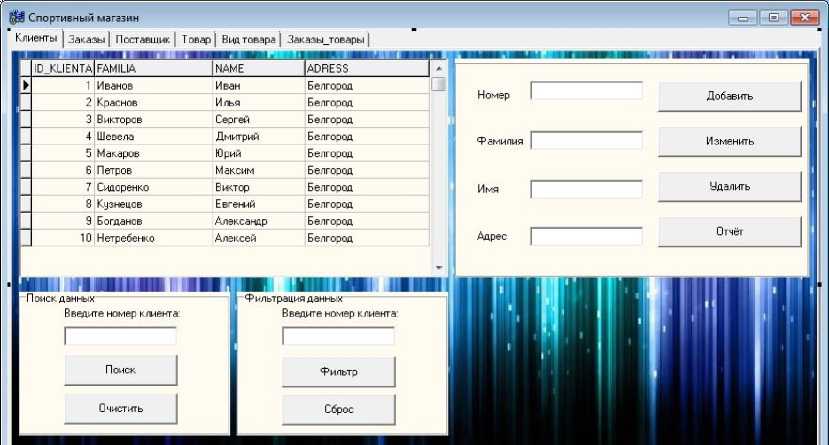This screenshot has height=445, width=829.
Task: Select cell with surname Краснов
Action: point(153,103)
